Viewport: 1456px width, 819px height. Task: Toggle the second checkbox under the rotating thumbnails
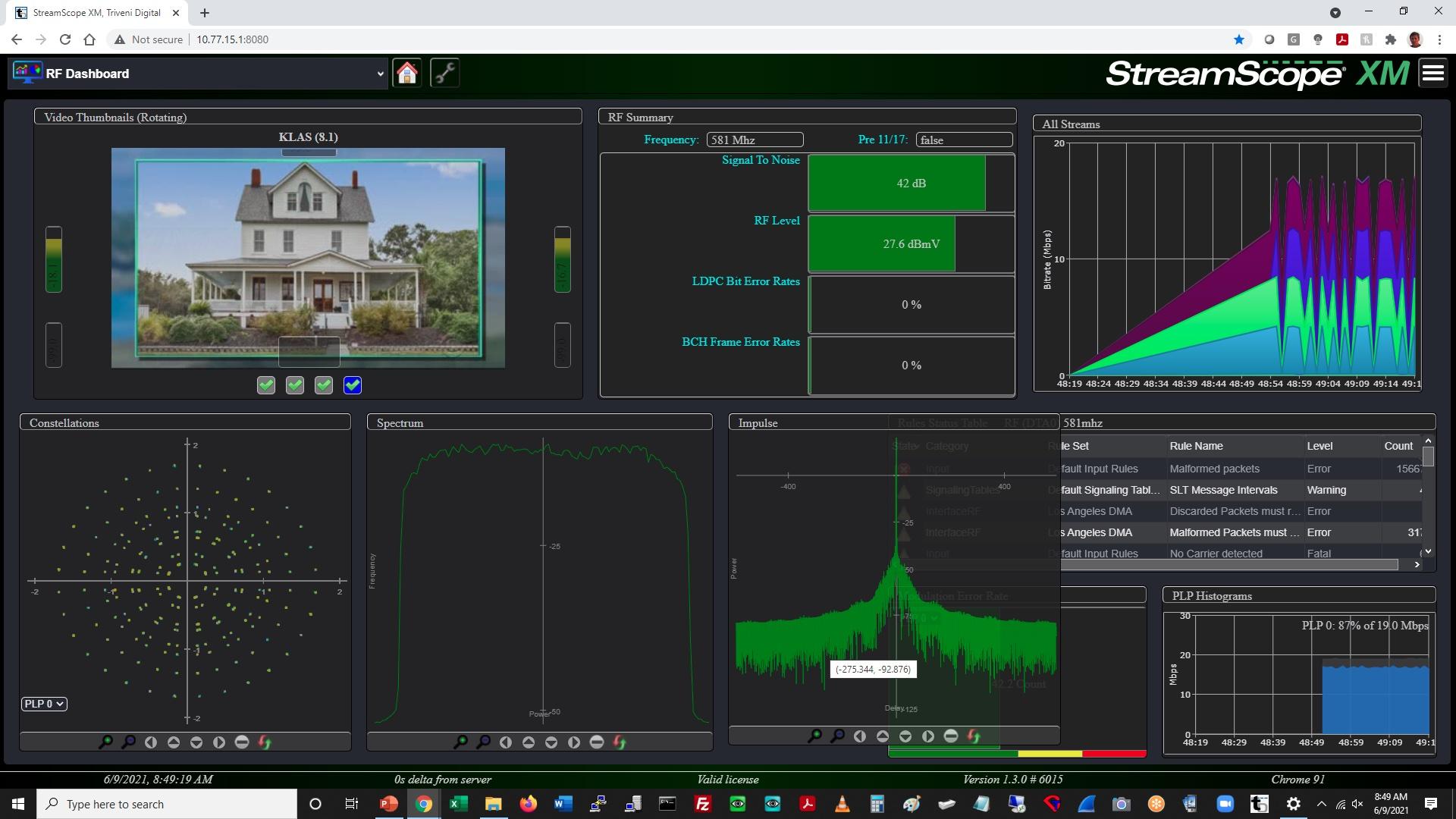tap(294, 385)
